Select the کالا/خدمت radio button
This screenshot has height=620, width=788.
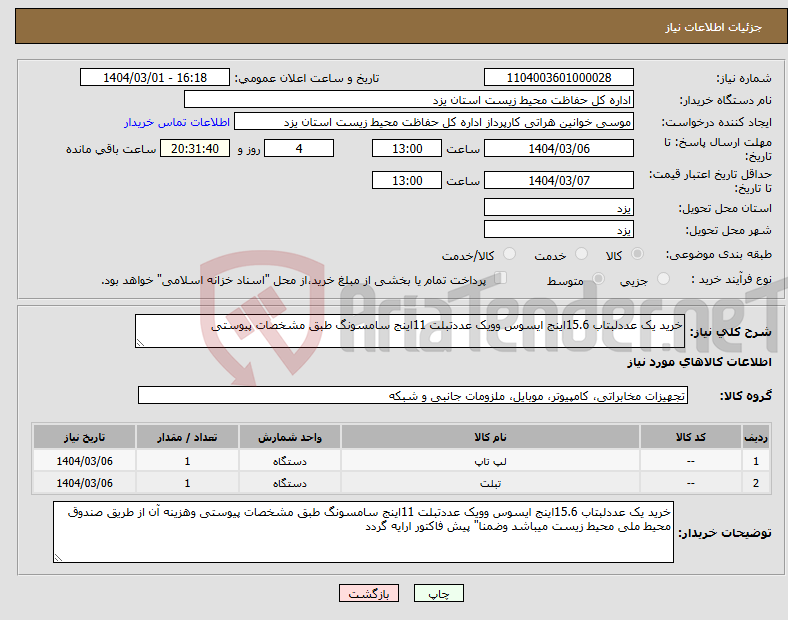[510, 254]
